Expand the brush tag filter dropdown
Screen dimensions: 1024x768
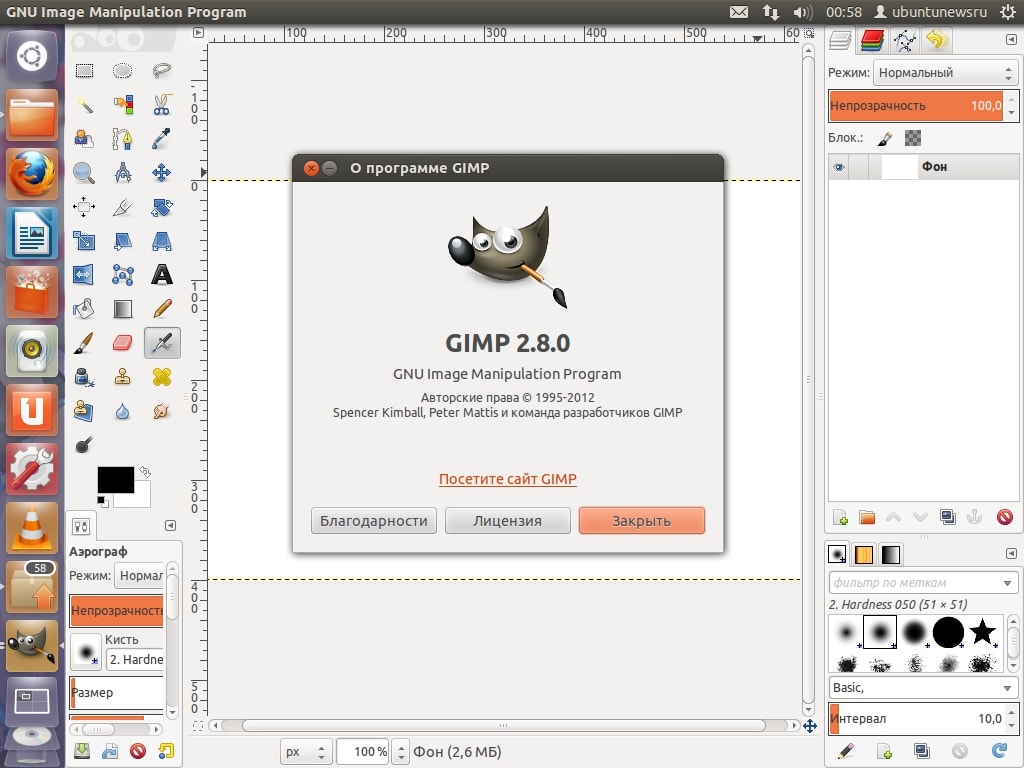(x=1008, y=583)
